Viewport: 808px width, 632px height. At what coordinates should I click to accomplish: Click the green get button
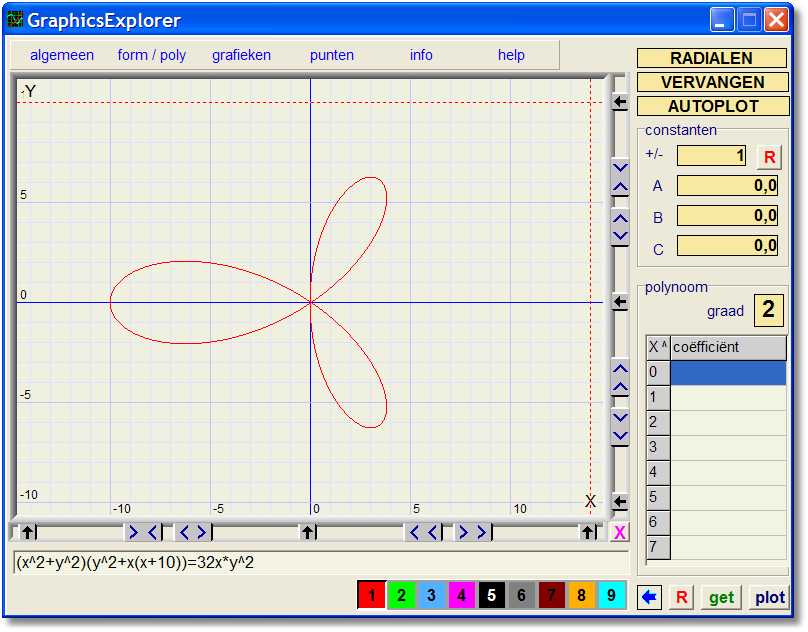click(721, 597)
